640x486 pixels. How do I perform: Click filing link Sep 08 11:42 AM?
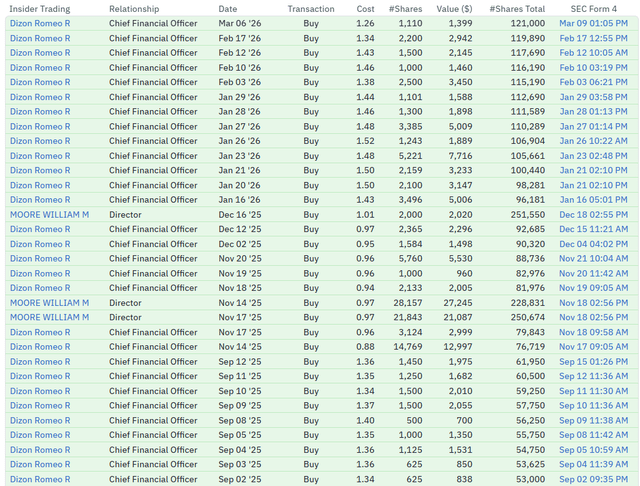coord(593,435)
